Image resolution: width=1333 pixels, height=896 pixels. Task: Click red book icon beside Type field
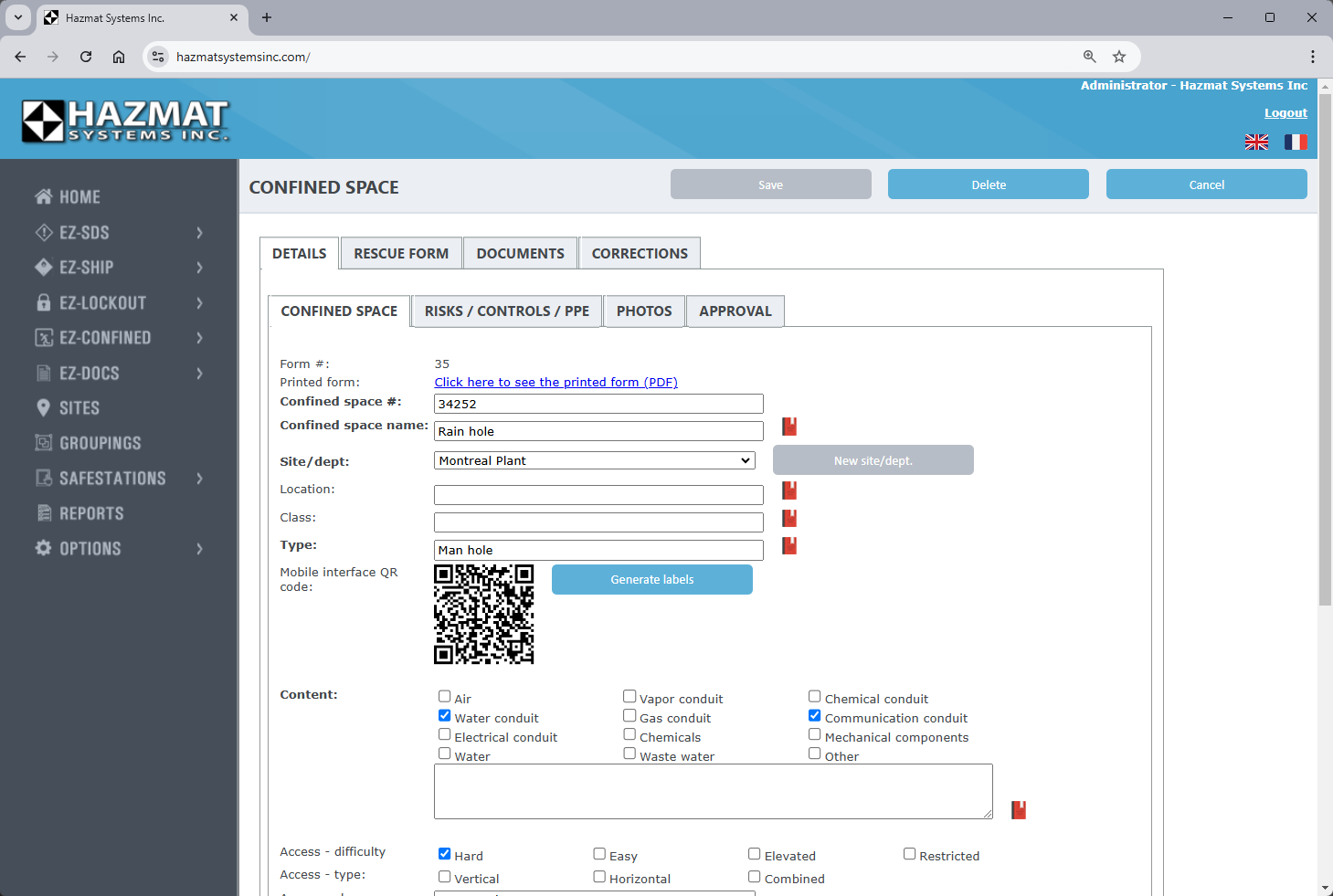(x=789, y=545)
